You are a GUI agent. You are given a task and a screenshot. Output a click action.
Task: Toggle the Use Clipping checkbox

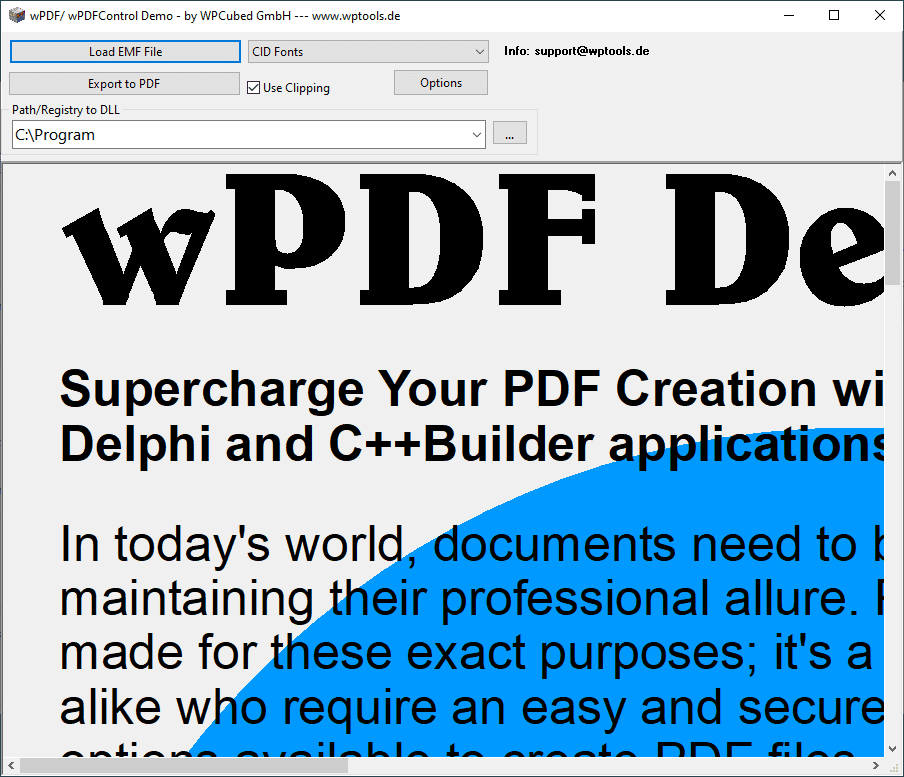pyautogui.click(x=253, y=88)
